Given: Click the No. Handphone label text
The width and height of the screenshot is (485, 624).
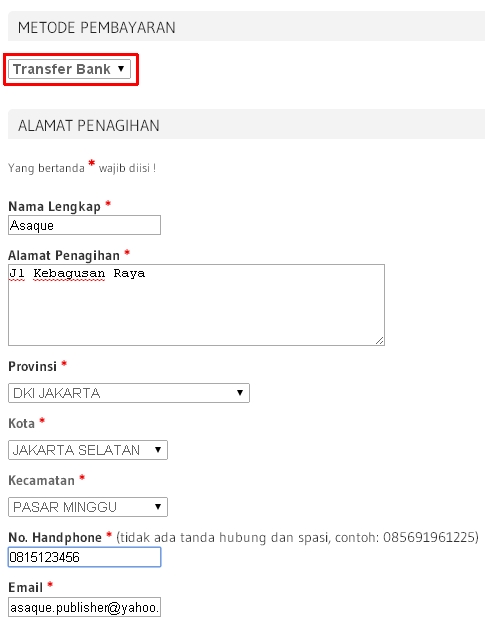Looking at the screenshot, I should coord(55,537).
